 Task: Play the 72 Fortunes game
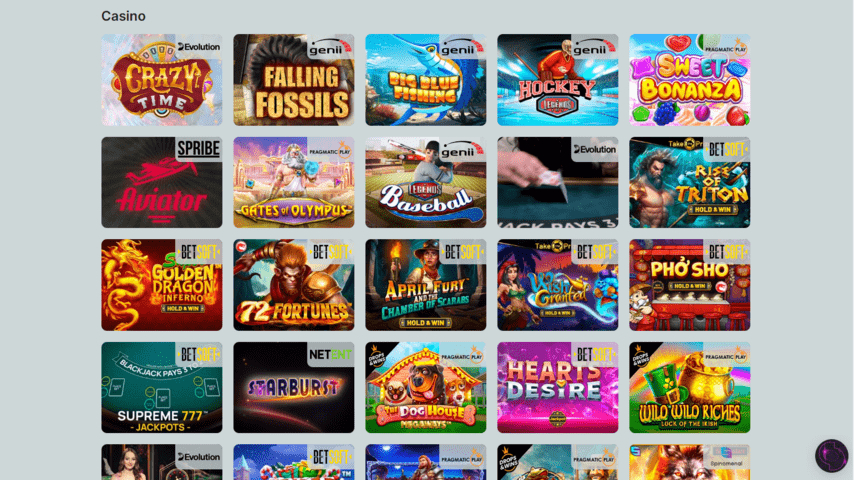294,285
